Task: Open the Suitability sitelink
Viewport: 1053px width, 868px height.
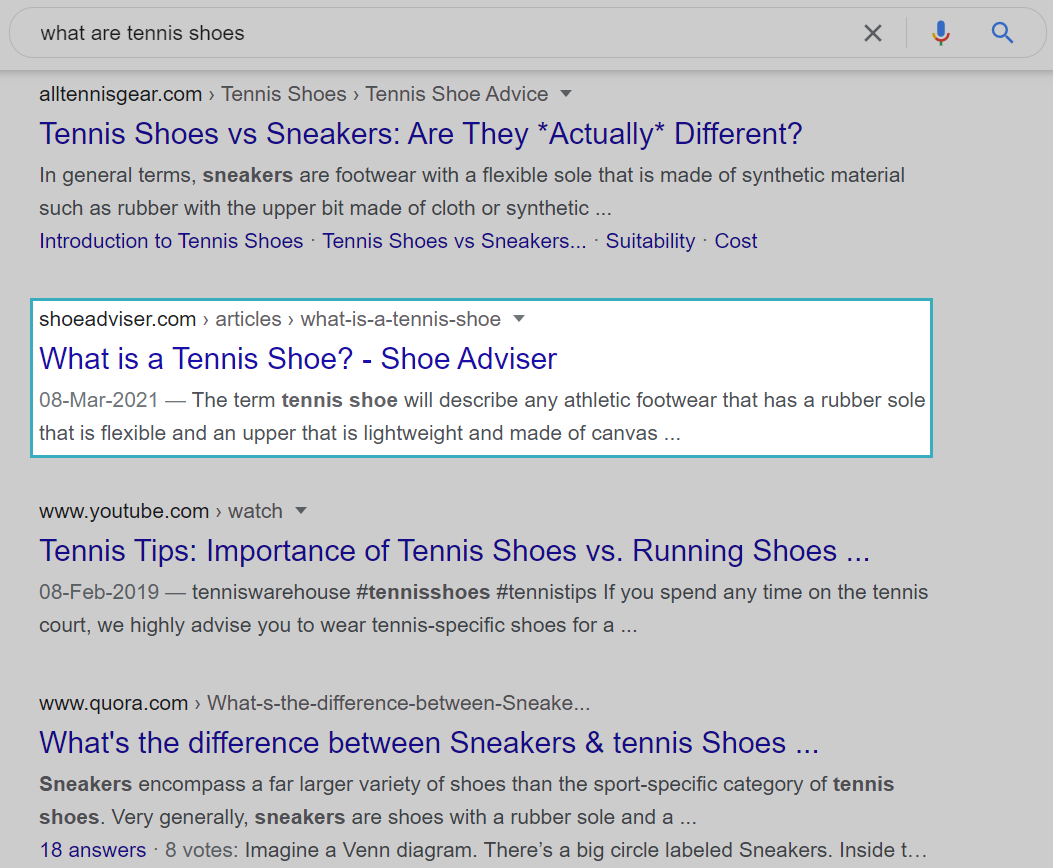Action: (650, 241)
